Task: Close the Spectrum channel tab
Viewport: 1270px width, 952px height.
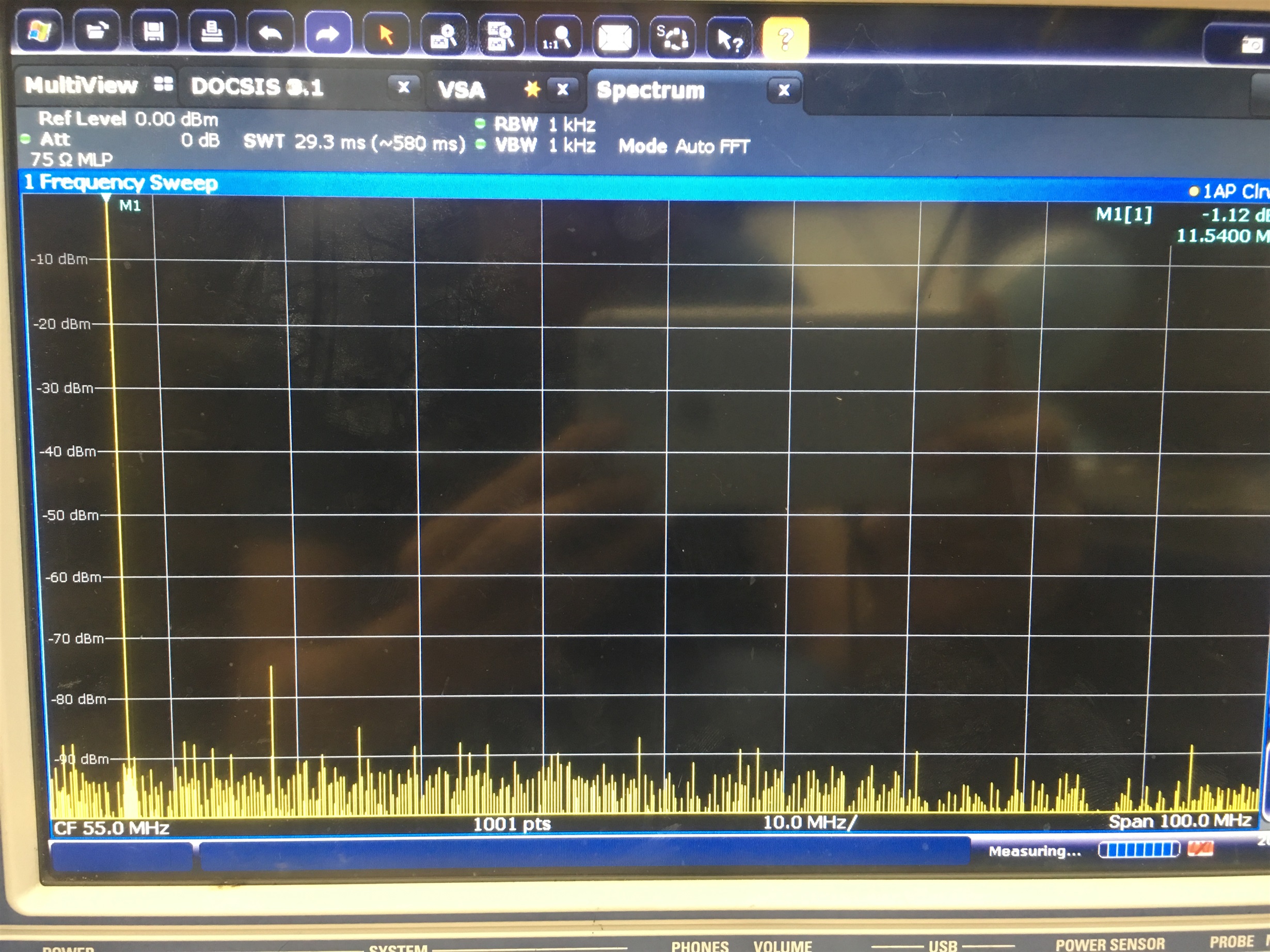Action: pos(784,90)
